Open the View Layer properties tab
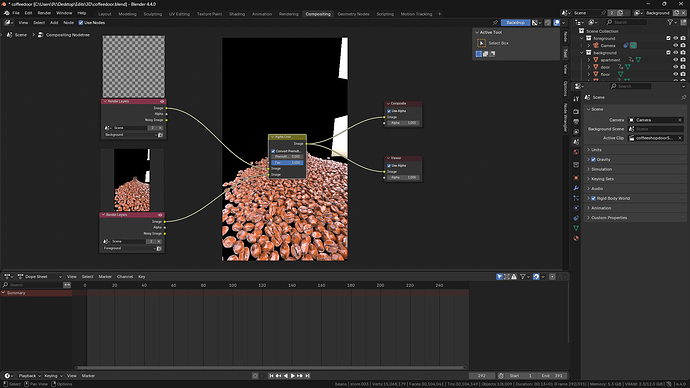Viewport: 690px width, 388px height. (576, 132)
